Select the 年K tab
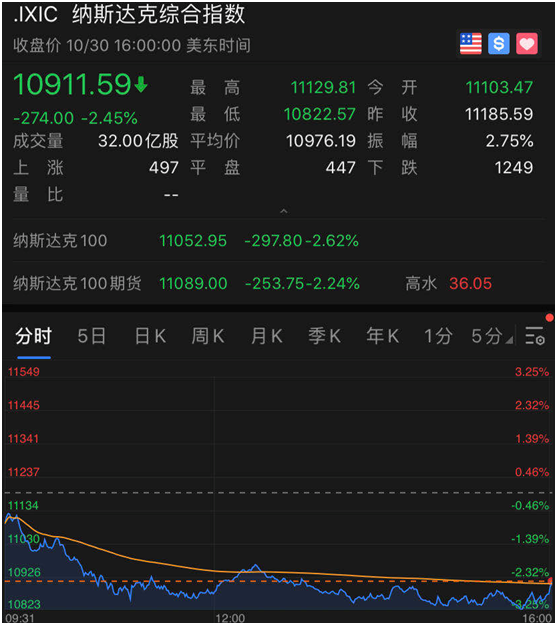This screenshot has width=557, height=625. tap(383, 336)
